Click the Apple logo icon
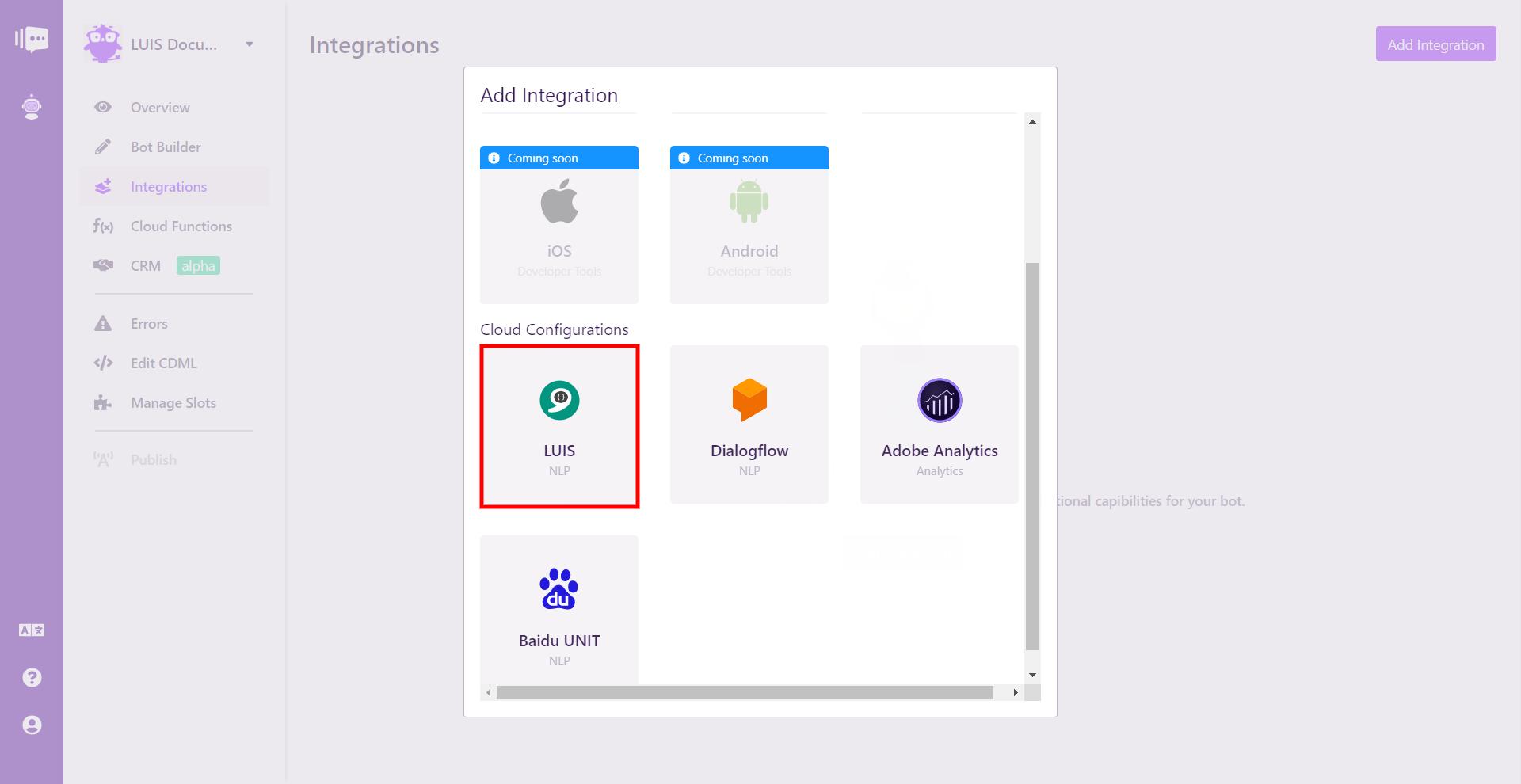Image resolution: width=1521 pixels, height=784 pixels. [559, 201]
